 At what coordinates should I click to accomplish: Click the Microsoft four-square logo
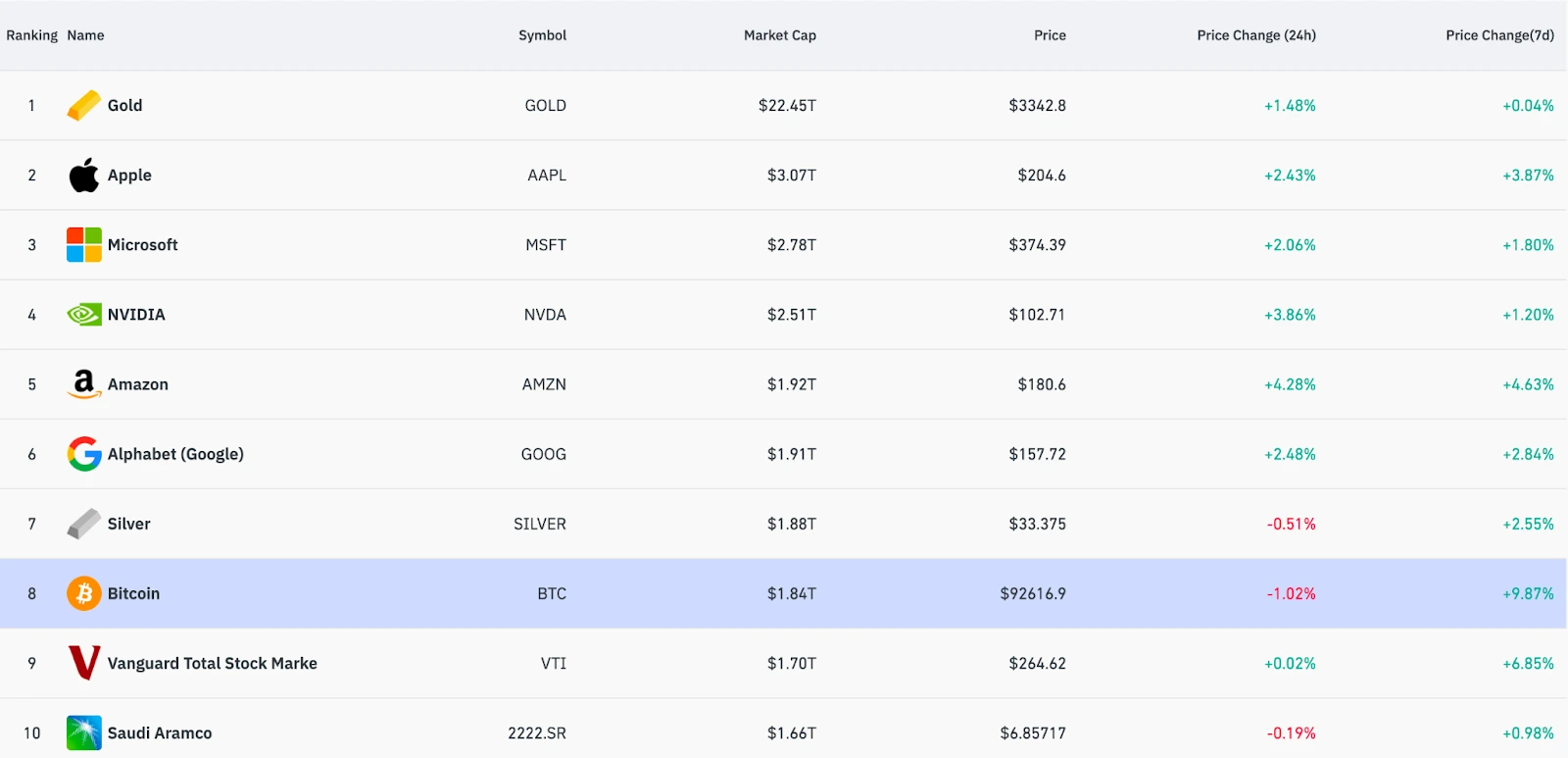tap(83, 244)
